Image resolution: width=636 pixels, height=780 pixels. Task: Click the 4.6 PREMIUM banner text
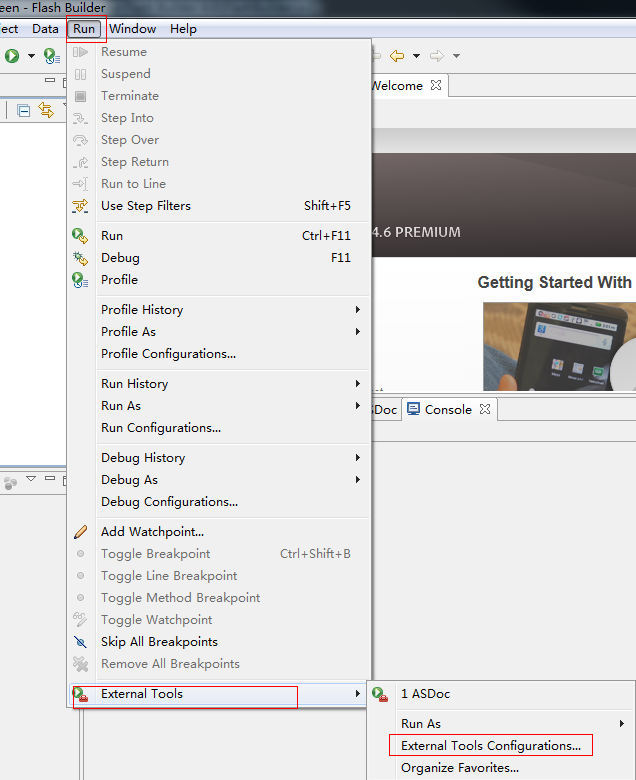click(x=417, y=232)
